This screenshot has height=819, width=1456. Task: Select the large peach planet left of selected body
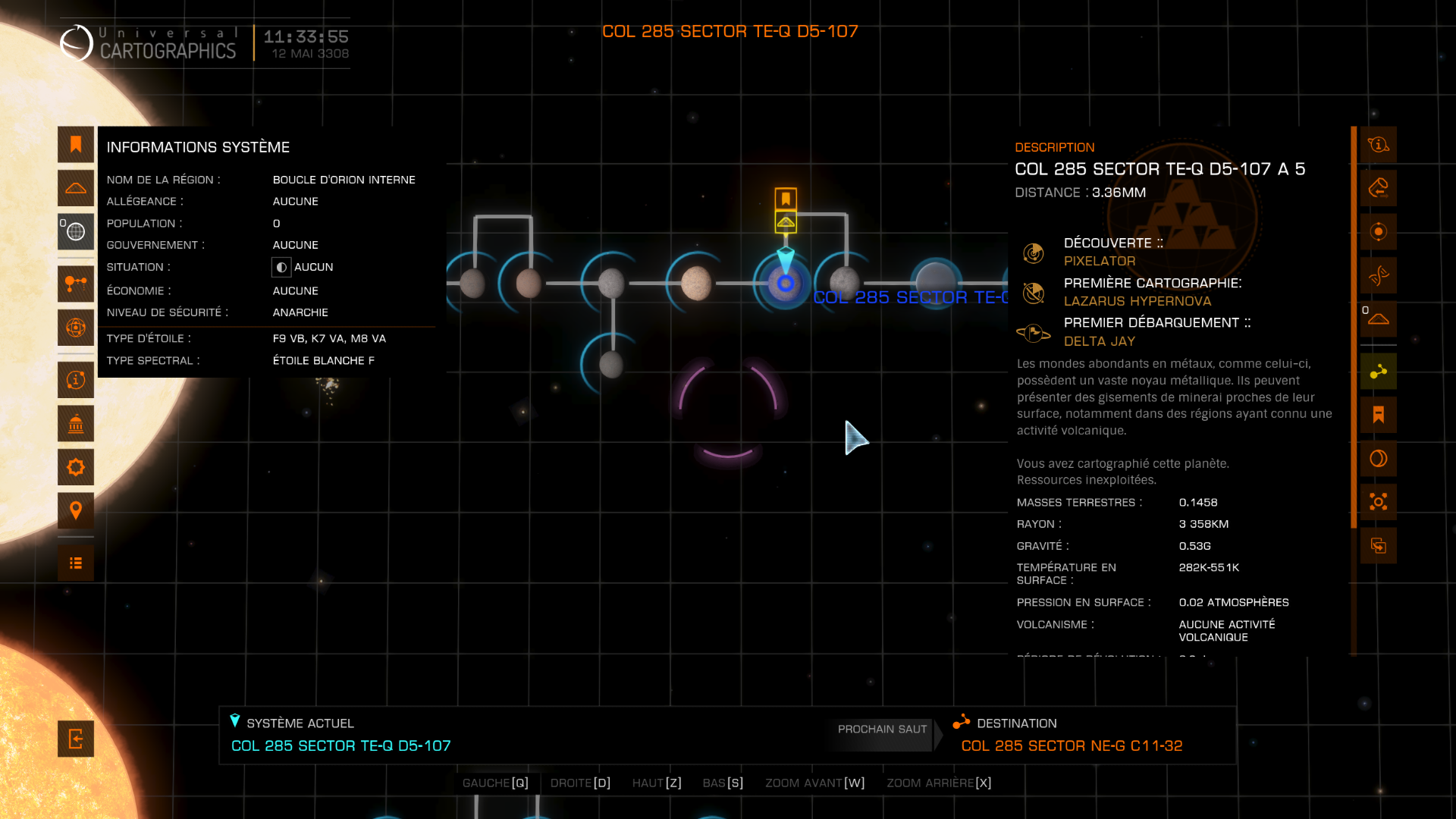[x=696, y=284]
